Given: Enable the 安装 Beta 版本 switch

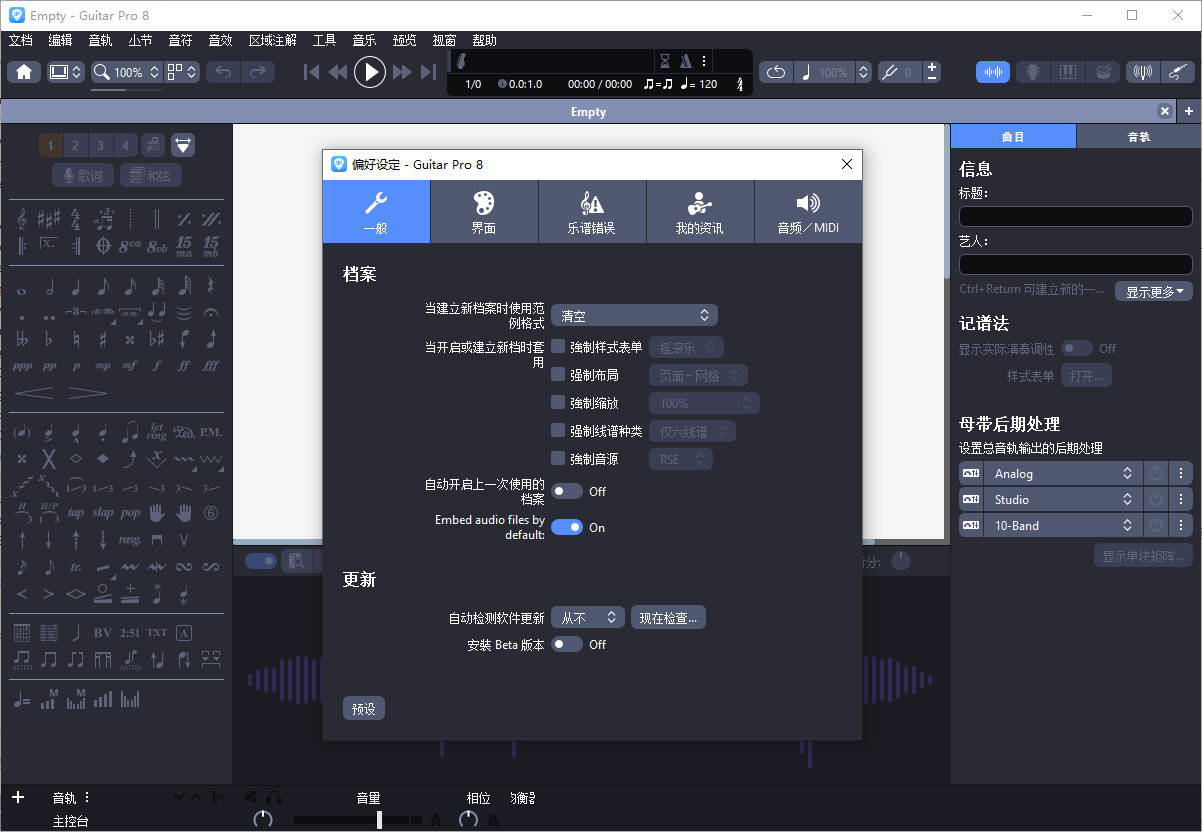Looking at the screenshot, I should pos(567,644).
